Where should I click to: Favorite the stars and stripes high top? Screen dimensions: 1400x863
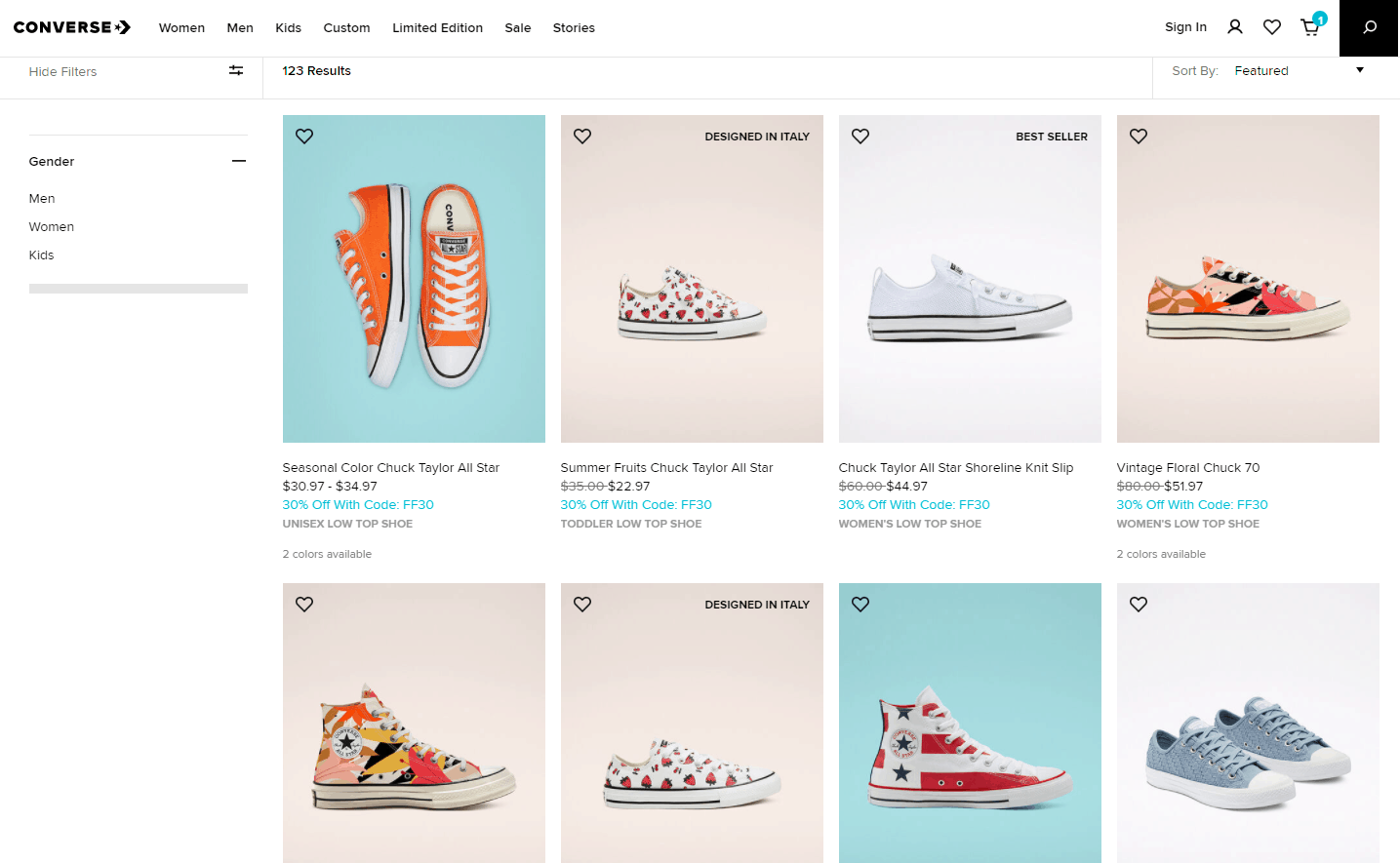click(860, 605)
